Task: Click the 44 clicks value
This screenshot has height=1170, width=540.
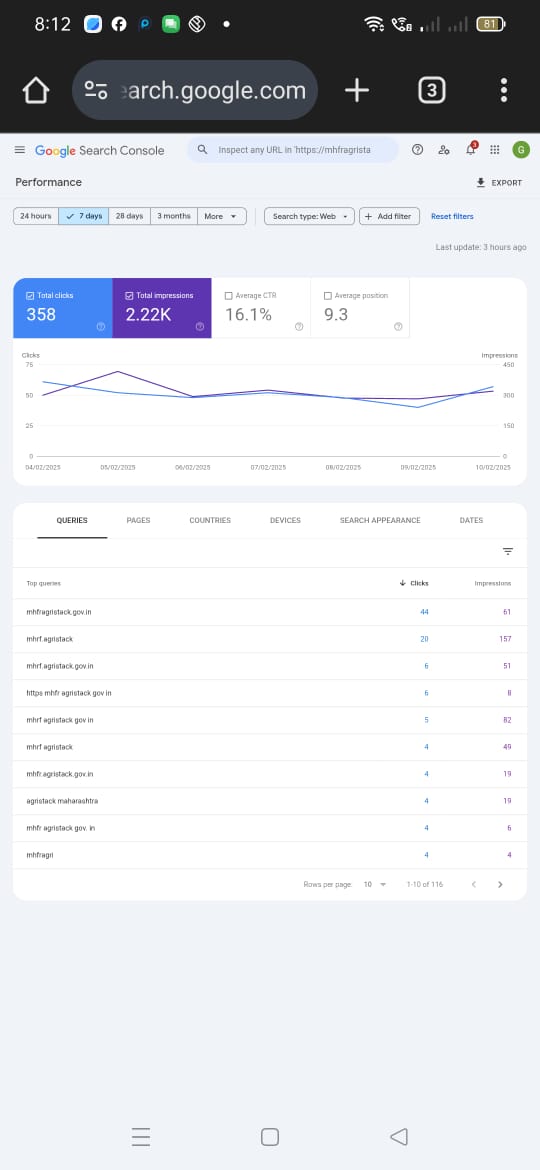Action: [424, 612]
